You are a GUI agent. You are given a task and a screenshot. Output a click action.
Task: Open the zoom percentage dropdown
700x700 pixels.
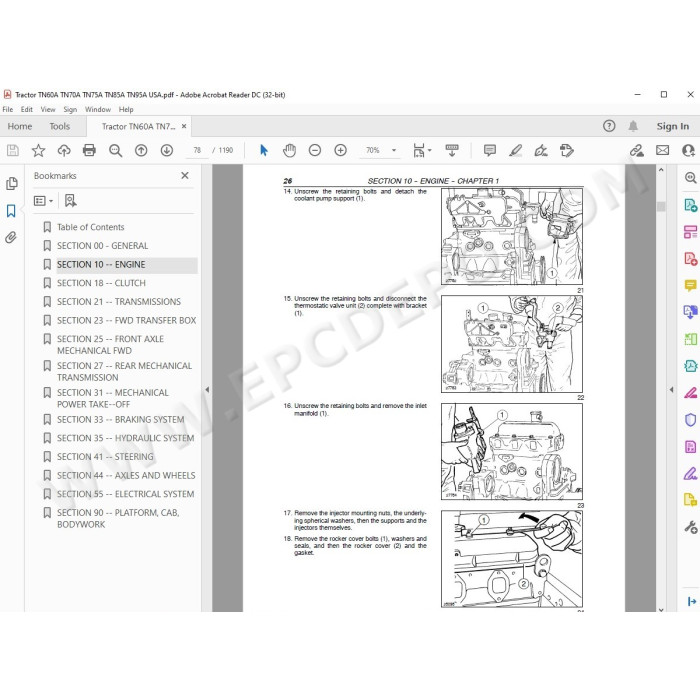click(x=394, y=150)
